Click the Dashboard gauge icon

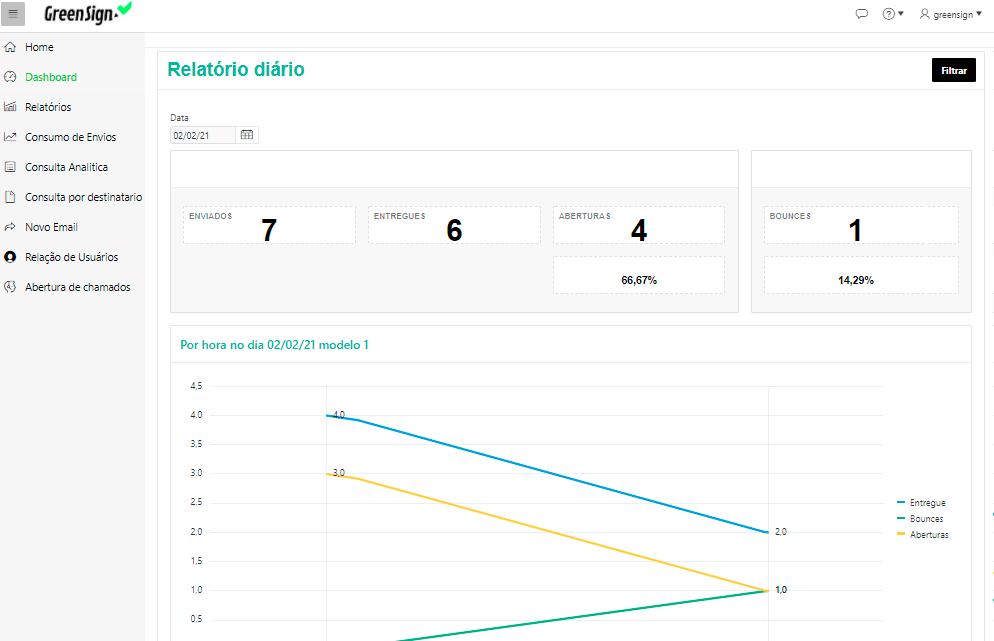tap(10, 77)
